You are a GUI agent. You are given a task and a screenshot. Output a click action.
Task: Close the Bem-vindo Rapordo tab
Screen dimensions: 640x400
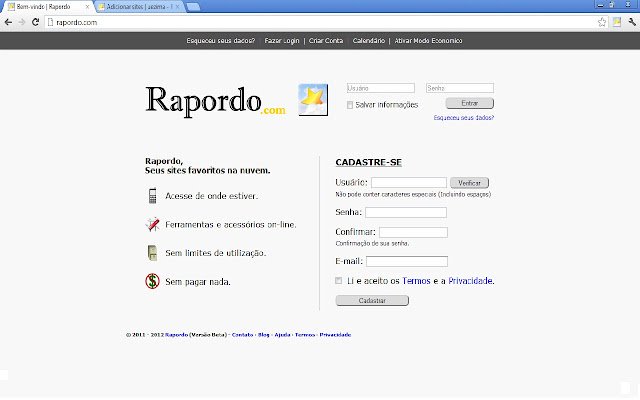[x=87, y=7]
